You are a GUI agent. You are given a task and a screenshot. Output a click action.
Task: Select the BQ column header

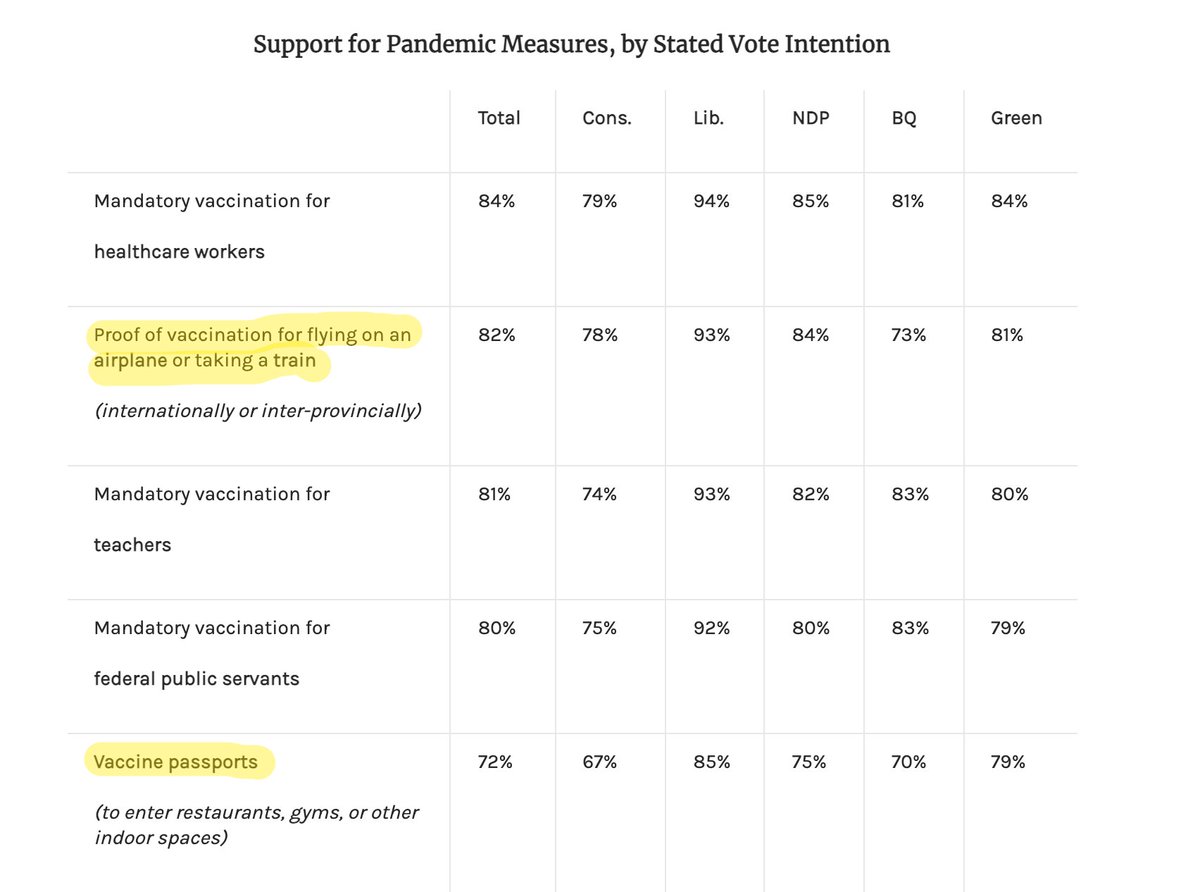pos(904,118)
